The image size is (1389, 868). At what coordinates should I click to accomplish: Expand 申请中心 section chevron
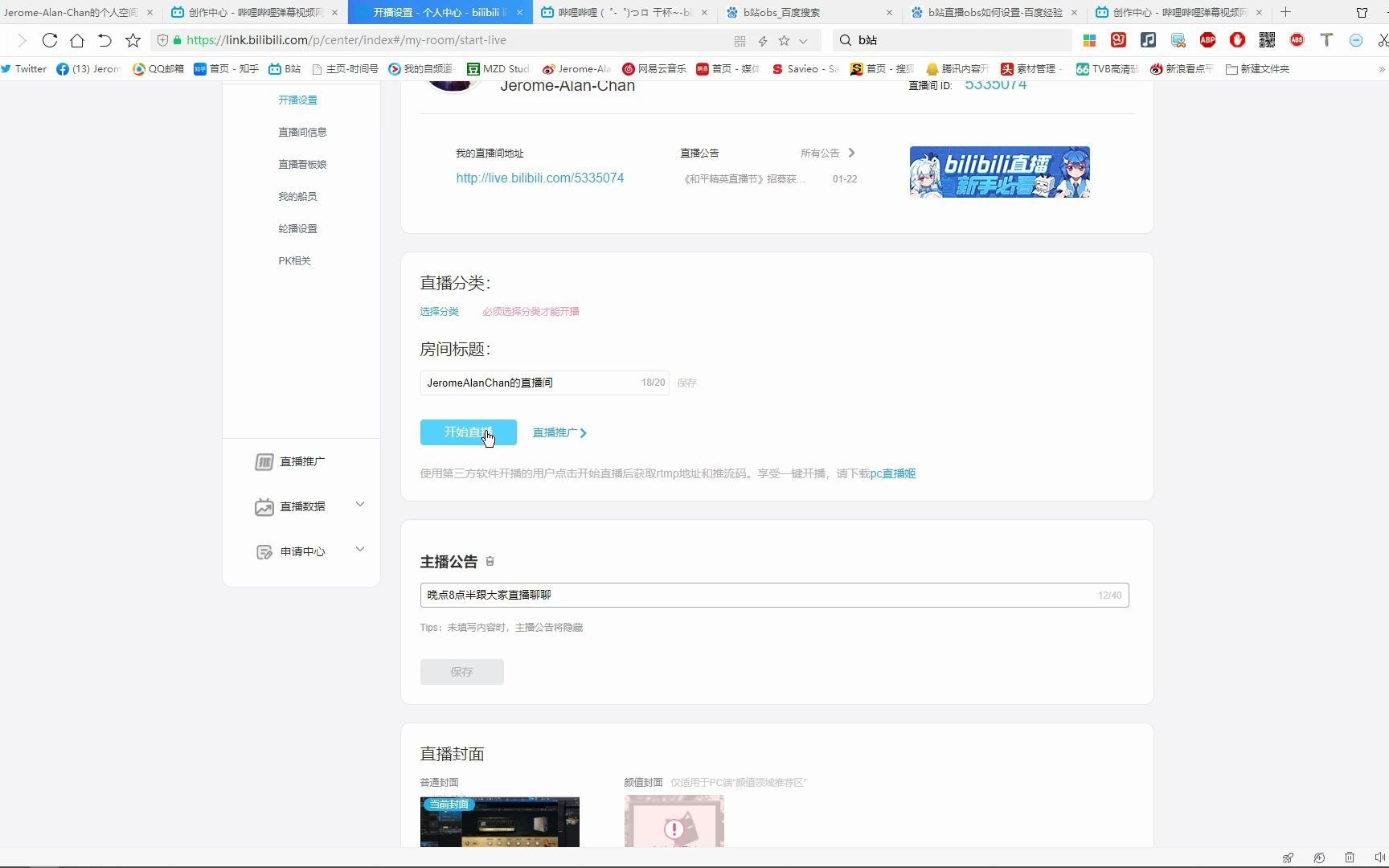coord(360,550)
